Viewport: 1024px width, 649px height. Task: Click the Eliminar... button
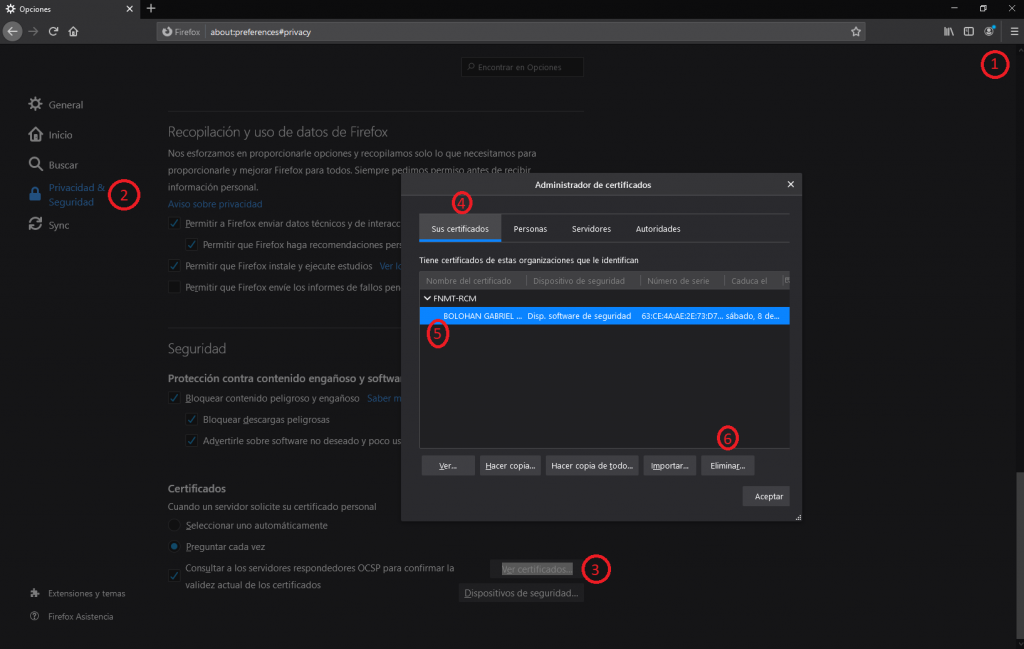[x=728, y=466]
